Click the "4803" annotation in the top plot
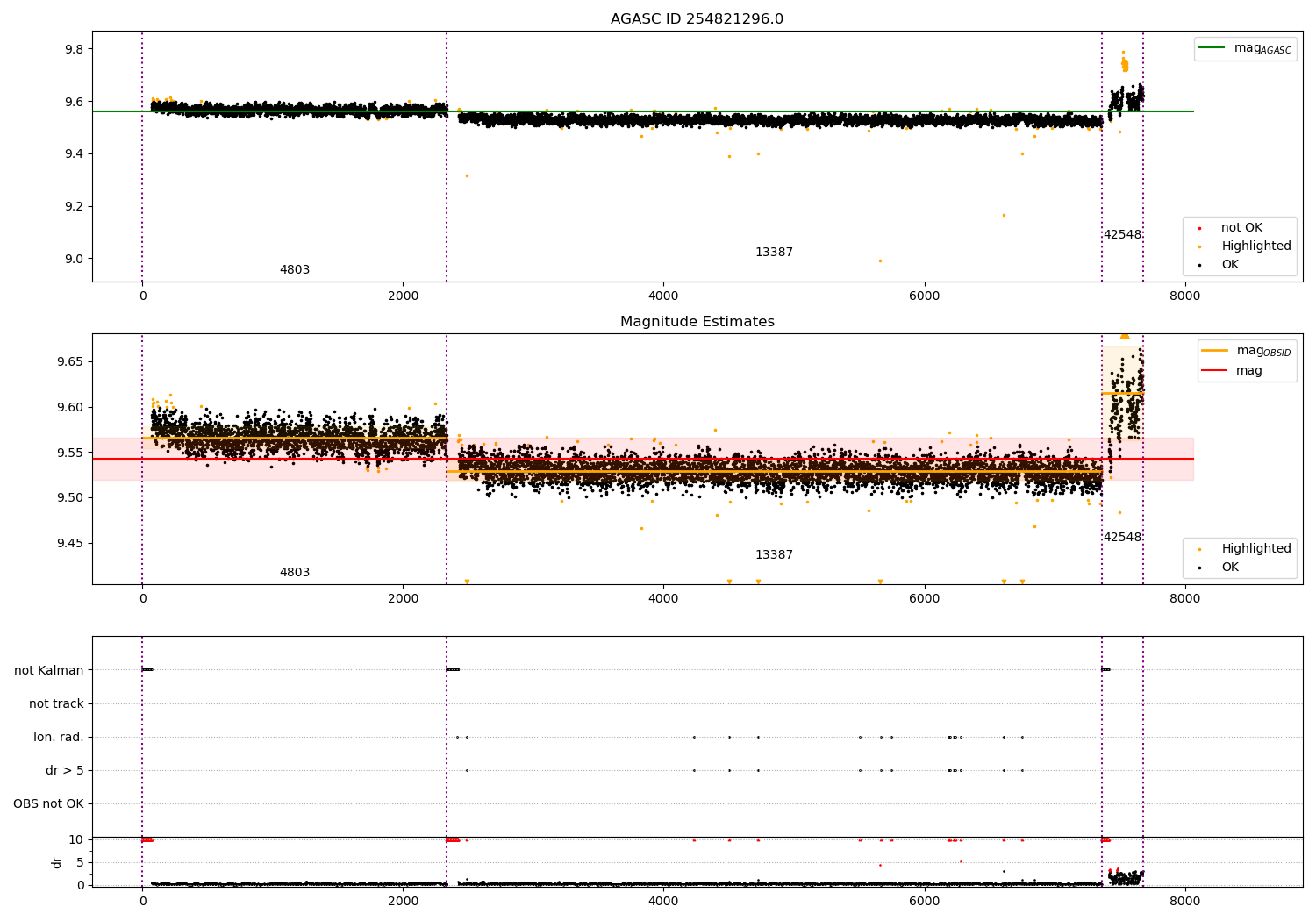The height and width of the screenshot is (921, 1316). point(295,270)
